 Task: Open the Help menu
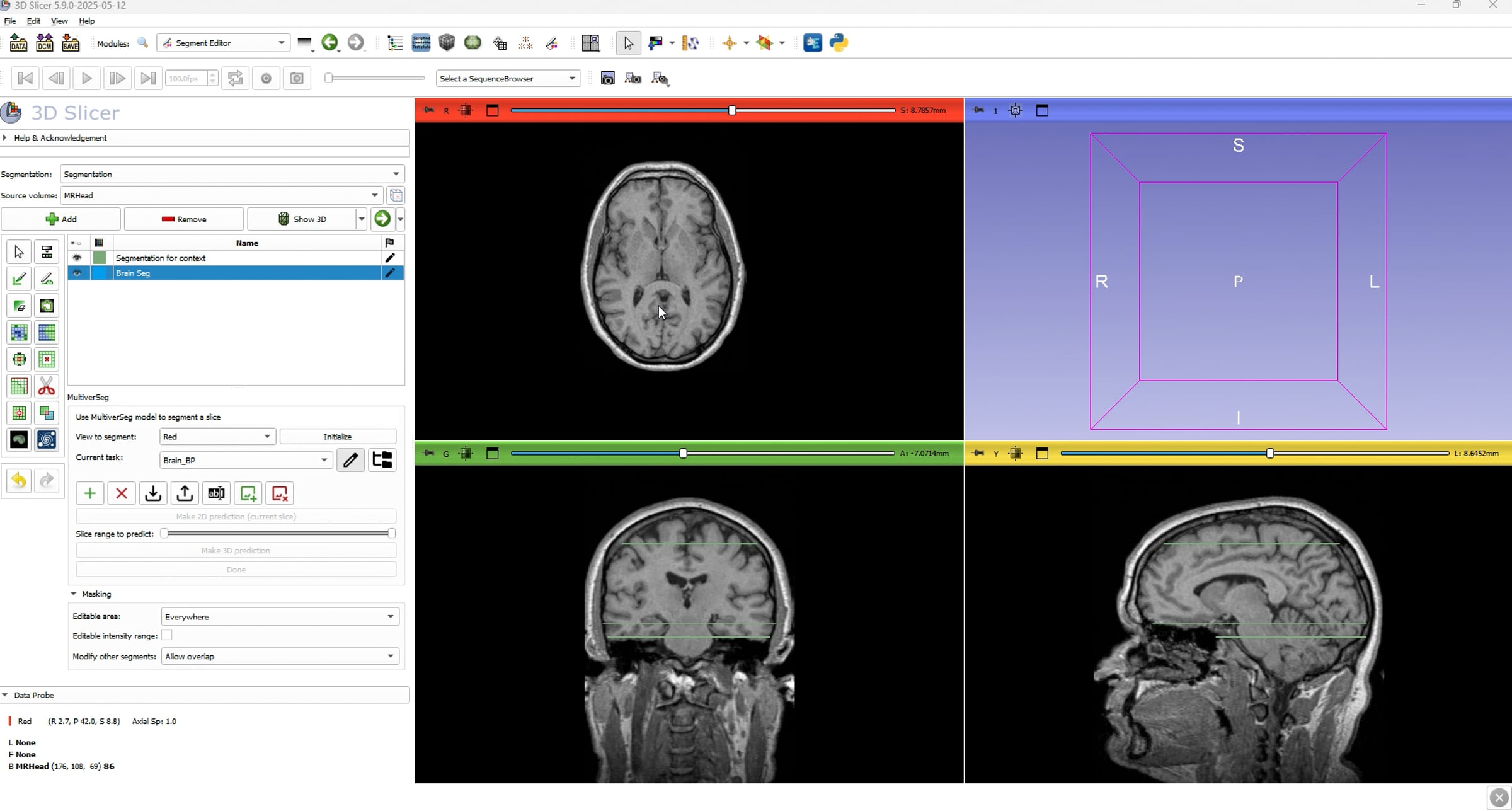tap(86, 21)
